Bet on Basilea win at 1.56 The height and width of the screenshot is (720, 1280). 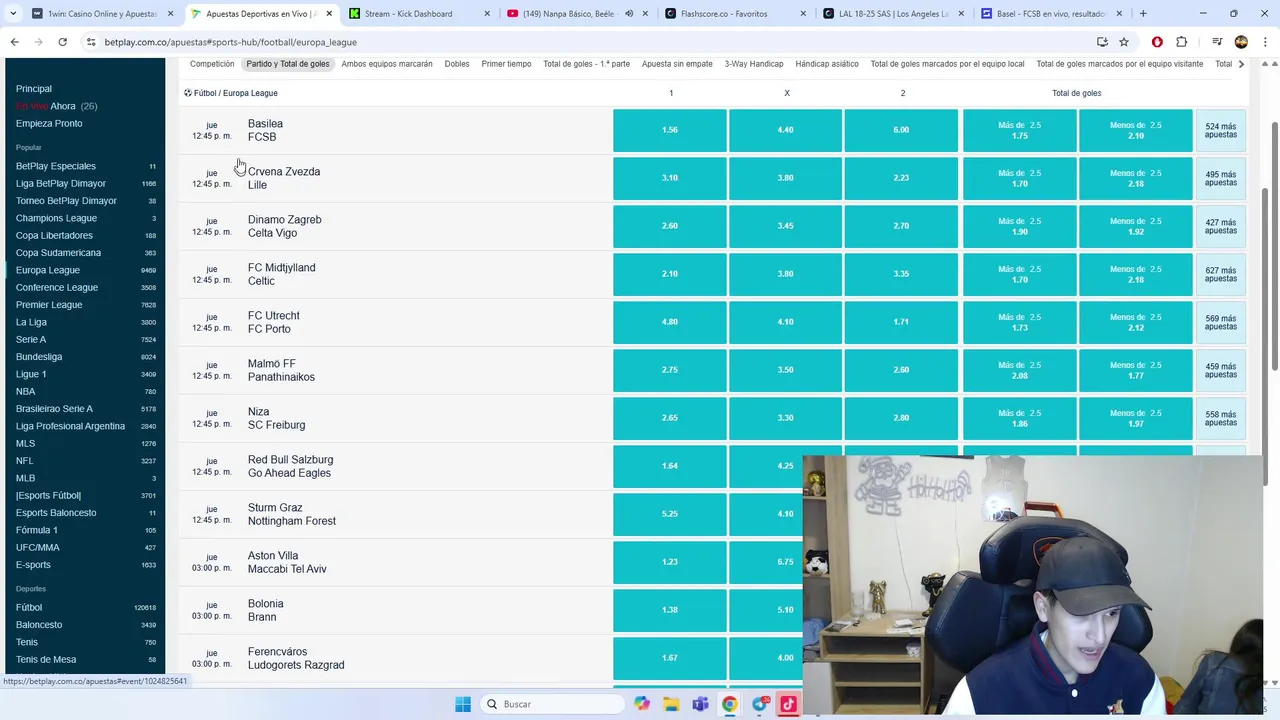[x=670, y=130]
